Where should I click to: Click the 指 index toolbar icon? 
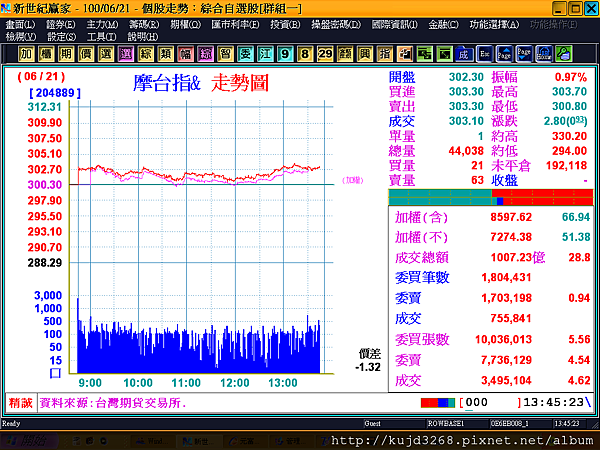click(x=385, y=54)
